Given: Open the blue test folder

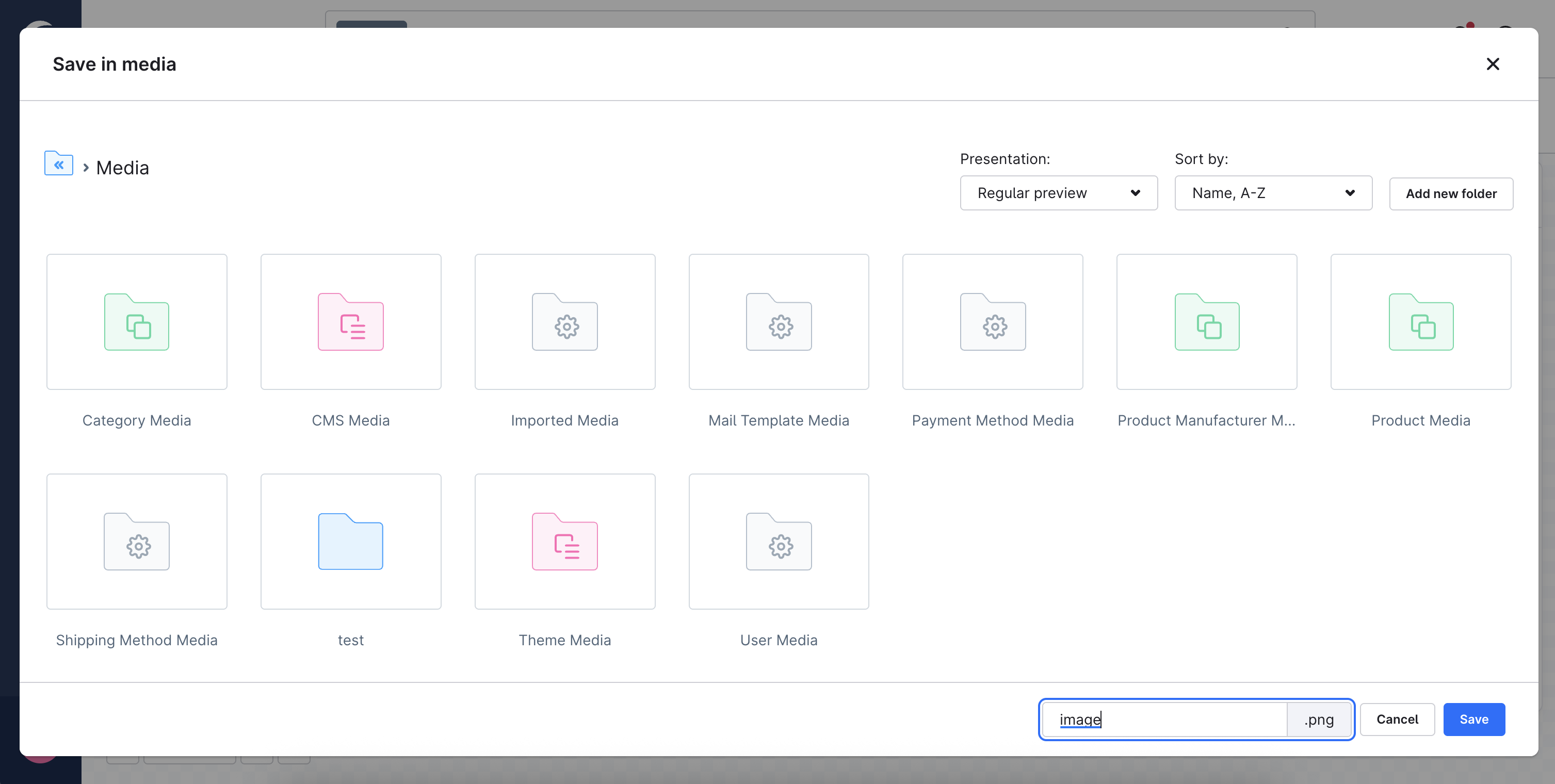Looking at the screenshot, I should [x=351, y=542].
